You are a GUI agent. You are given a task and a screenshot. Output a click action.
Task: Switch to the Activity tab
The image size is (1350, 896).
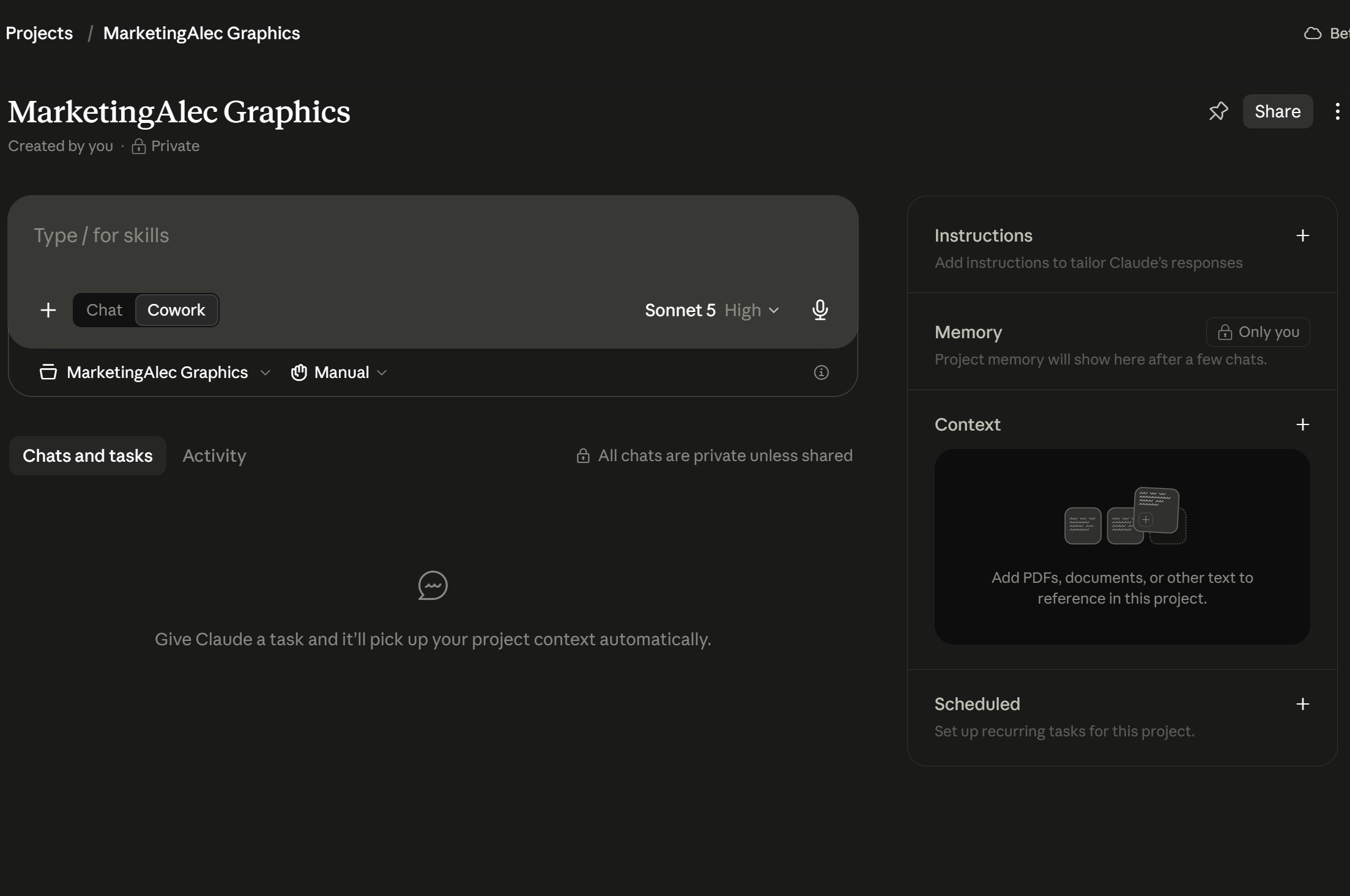click(214, 456)
